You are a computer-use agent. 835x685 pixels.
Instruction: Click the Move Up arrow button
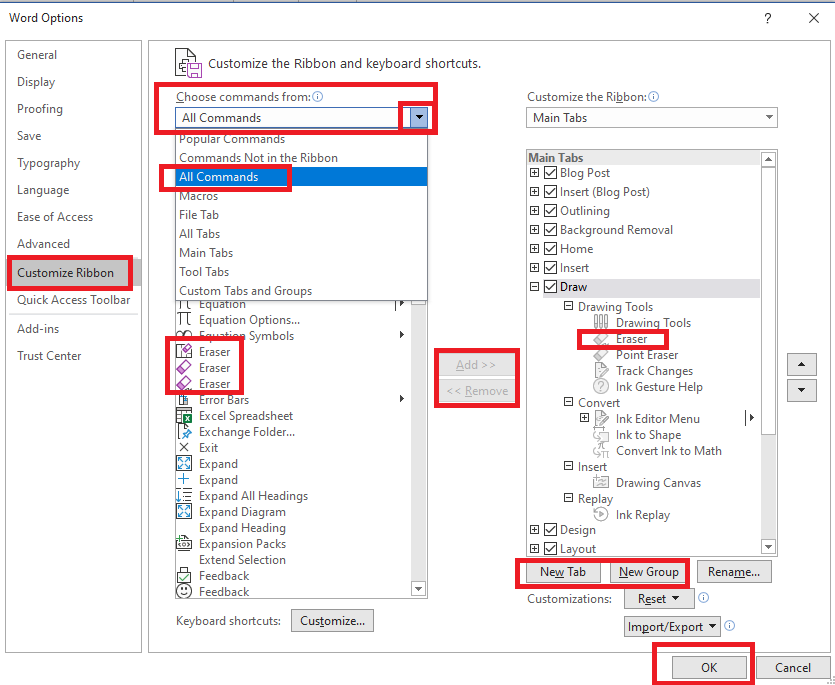tap(801, 365)
